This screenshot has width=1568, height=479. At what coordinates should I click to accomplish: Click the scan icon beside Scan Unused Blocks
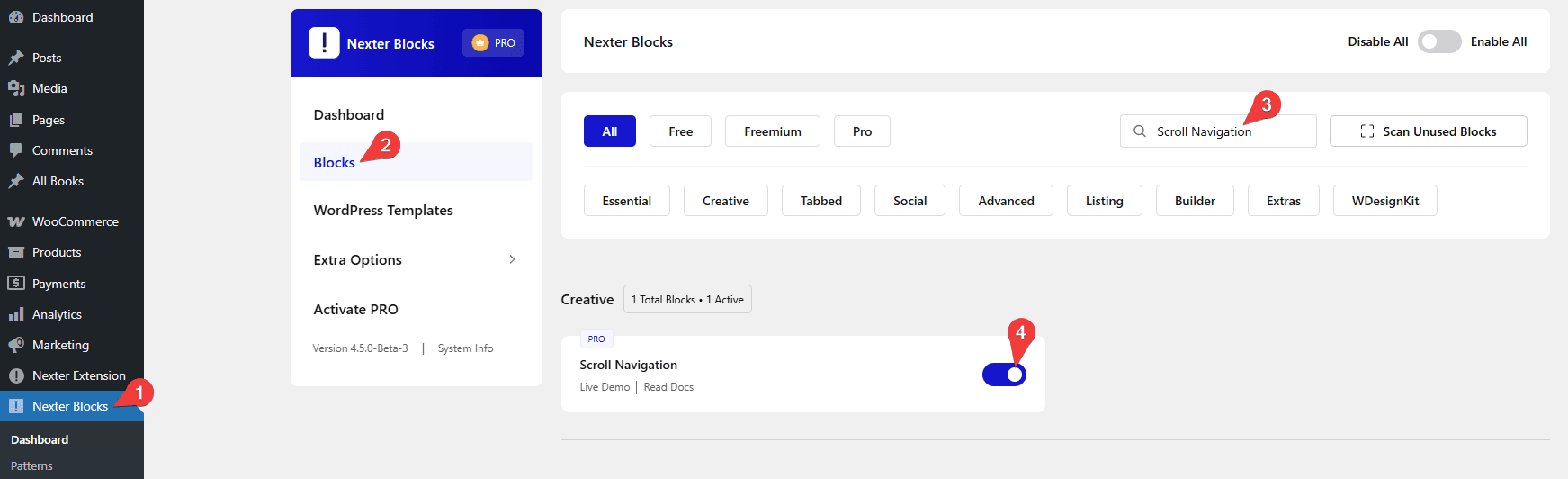[1367, 131]
